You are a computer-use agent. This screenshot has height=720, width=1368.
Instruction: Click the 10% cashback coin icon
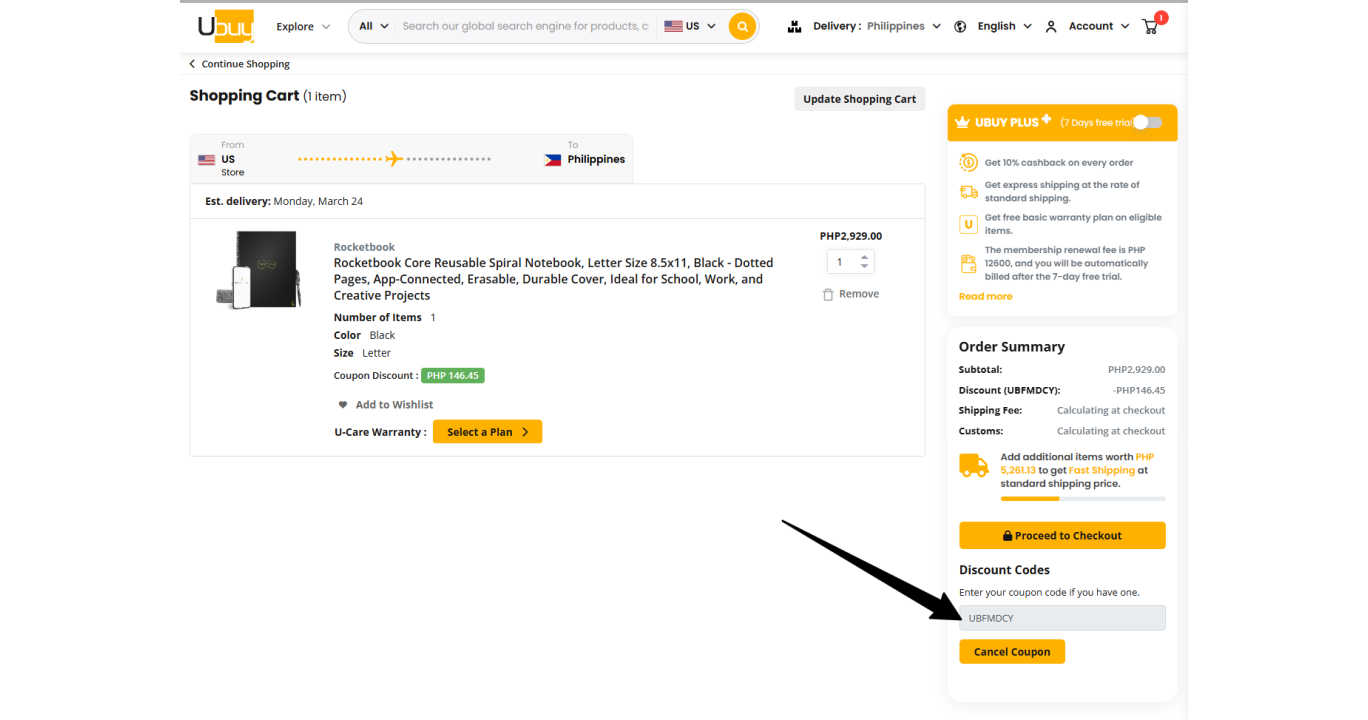tap(968, 162)
